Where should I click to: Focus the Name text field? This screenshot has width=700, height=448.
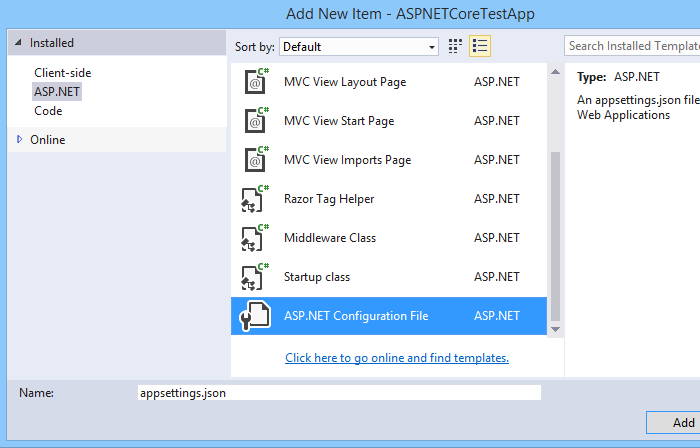point(339,393)
